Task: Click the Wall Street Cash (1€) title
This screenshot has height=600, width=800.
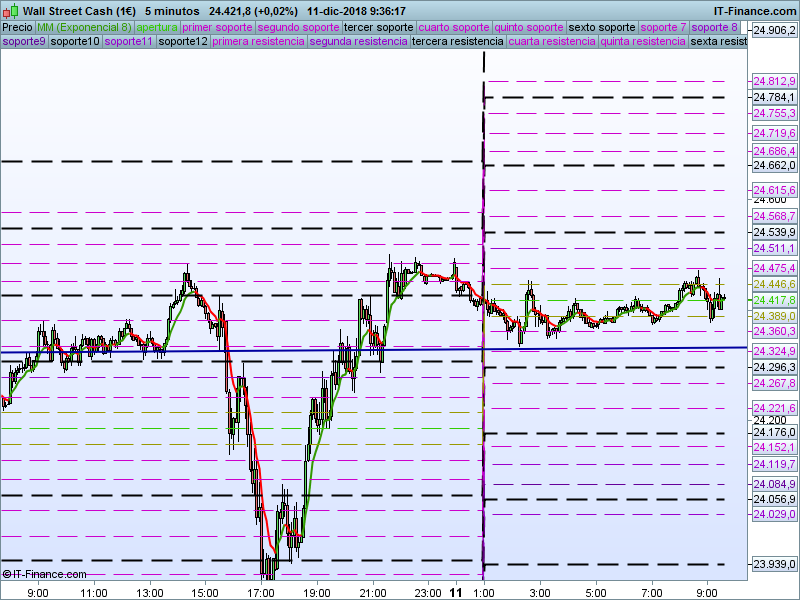Action: click(80, 11)
